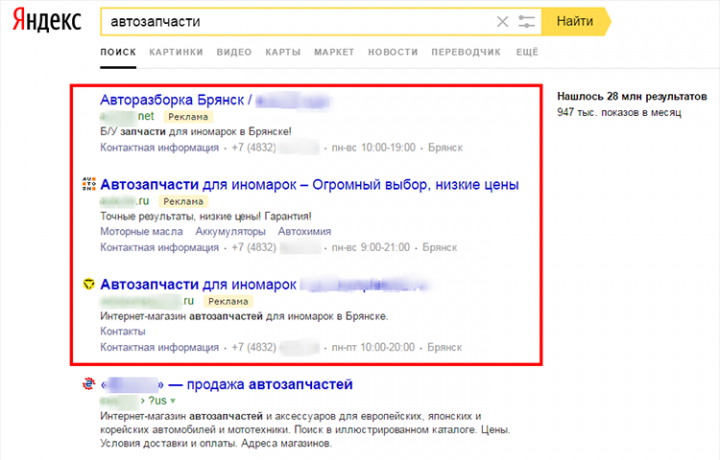The width and height of the screenshot is (720, 460).
Task: Select the Поиск tab
Action: pyautogui.click(x=118, y=52)
